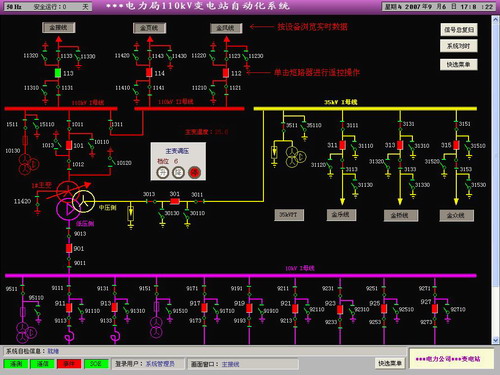Open the 快捷菜单 button at top right
The height and width of the screenshot is (375, 500).
[459, 64]
